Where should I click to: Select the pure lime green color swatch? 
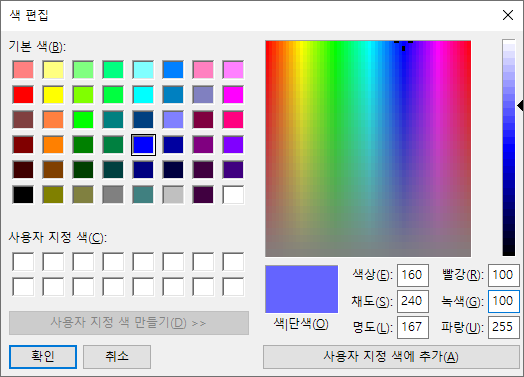click(83, 120)
